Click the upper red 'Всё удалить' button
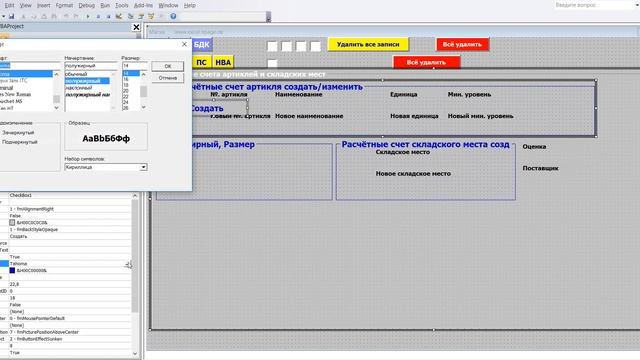640x360 pixels. click(x=462, y=44)
